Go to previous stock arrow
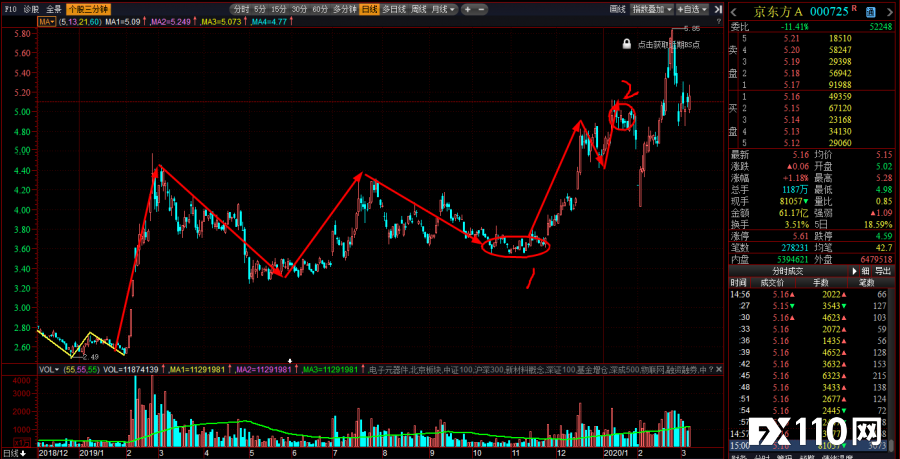The width and height of the screenshot is (900, 459). (x=735, y=11)
